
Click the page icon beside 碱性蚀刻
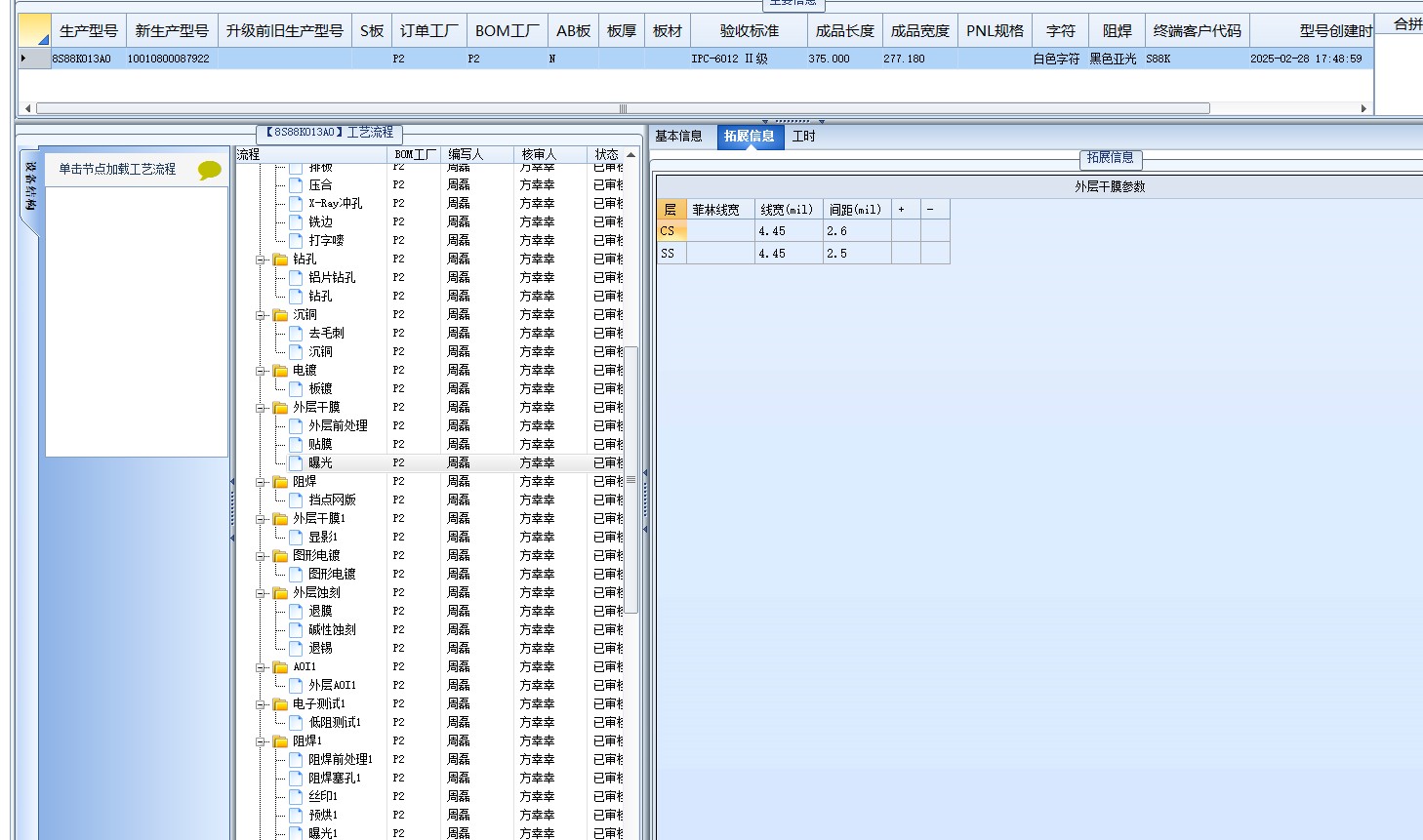296,629
